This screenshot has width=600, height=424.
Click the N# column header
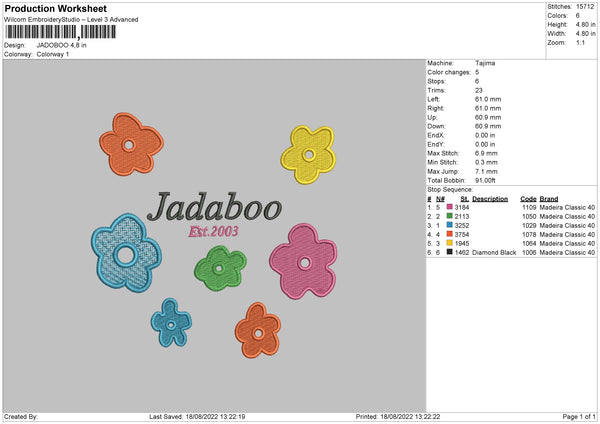coord(440,199)
